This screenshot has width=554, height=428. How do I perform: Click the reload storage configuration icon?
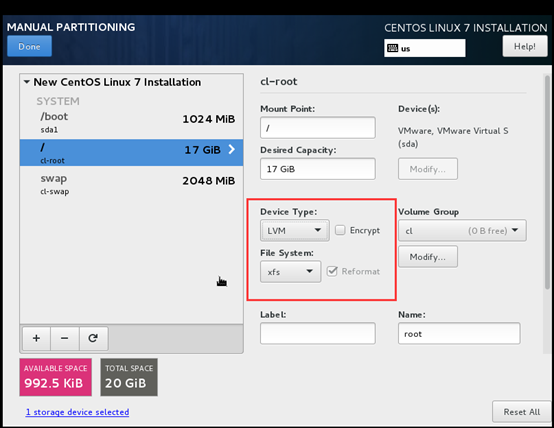coord(93,338)
